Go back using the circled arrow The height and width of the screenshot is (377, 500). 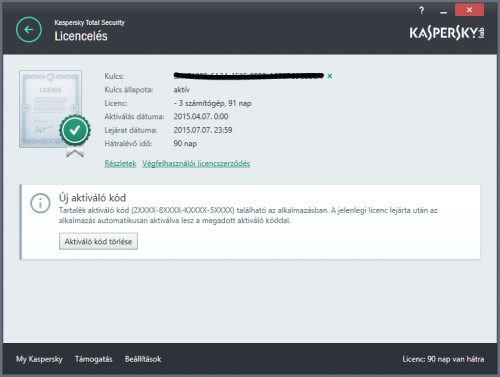(29, 30)
